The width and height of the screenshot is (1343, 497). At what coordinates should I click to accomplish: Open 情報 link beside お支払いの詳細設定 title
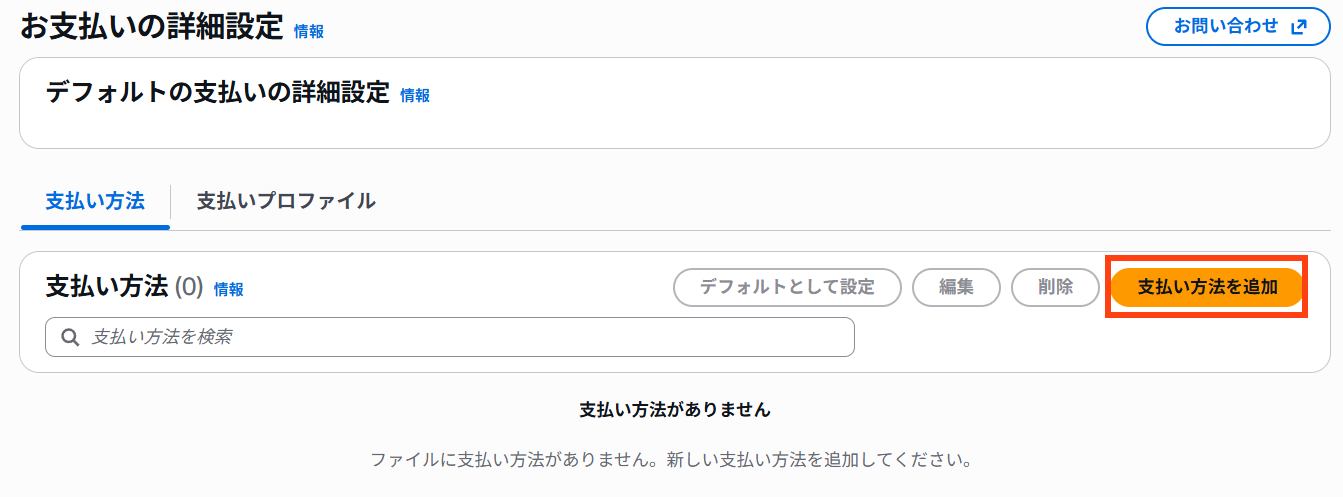[309, 31]
